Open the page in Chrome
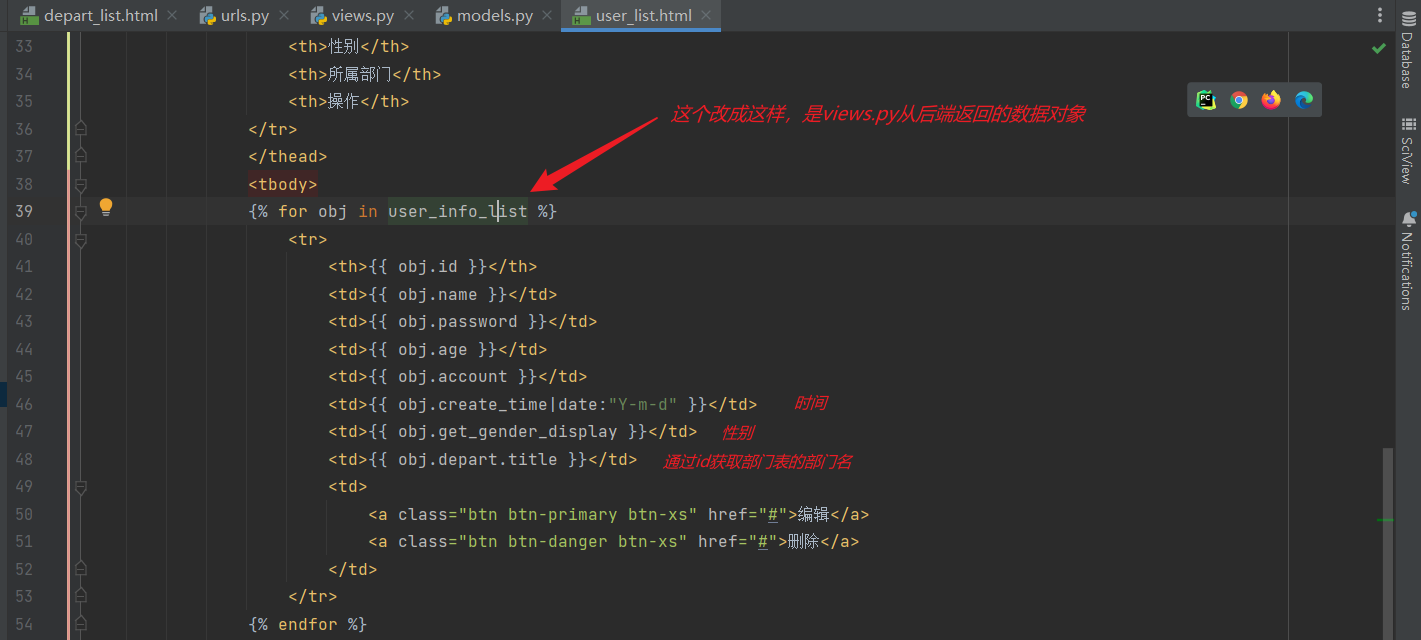 (1239, 99)
